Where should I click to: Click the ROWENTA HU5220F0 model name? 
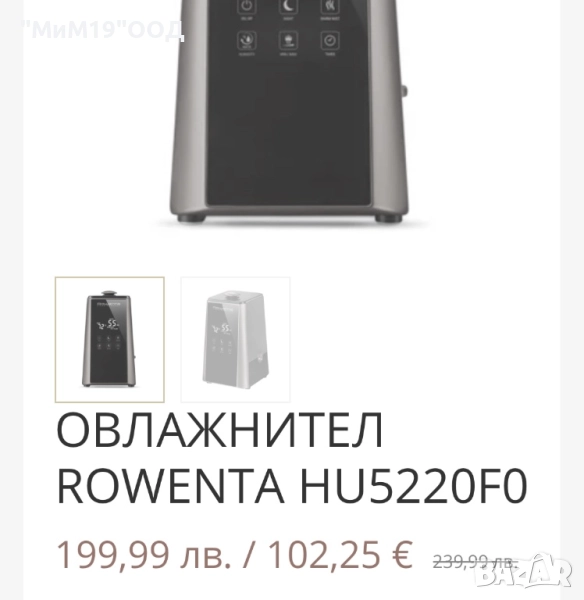click(292, 485)
